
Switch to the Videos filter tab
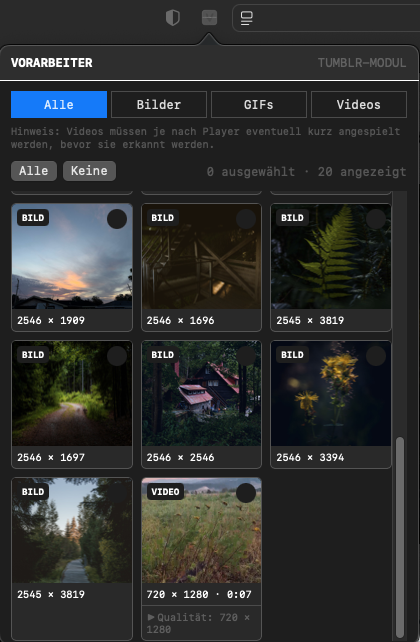click(x=359, y=104)
